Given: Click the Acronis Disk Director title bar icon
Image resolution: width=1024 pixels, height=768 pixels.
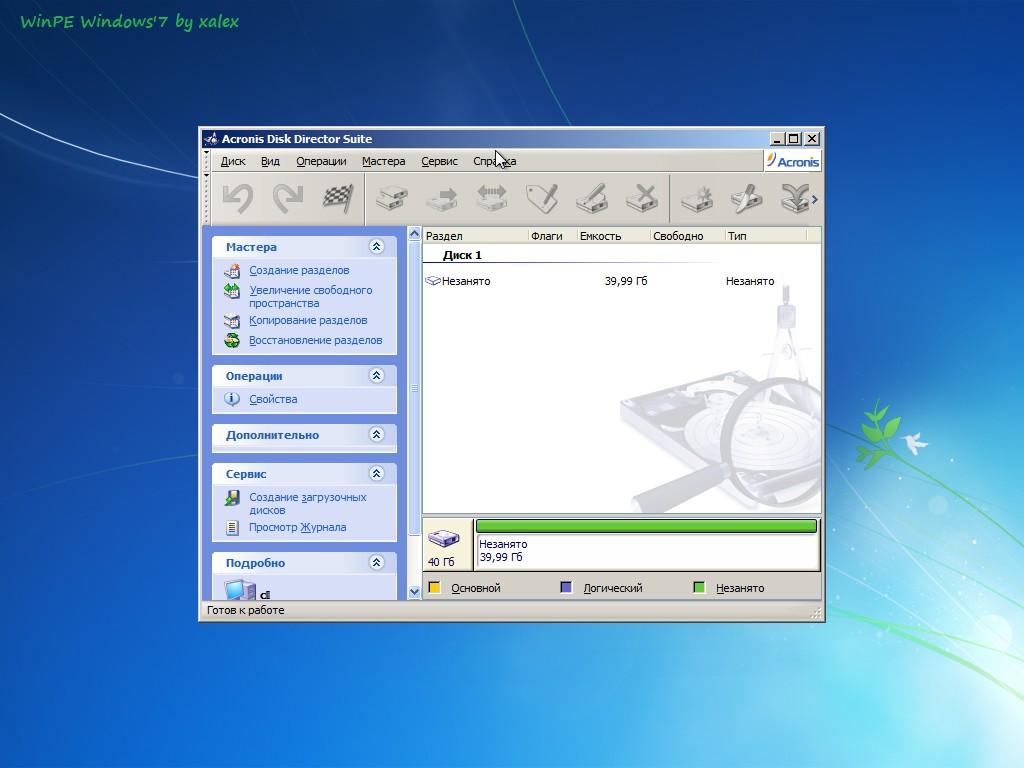Looking at the screenshot, I should 211,138.
